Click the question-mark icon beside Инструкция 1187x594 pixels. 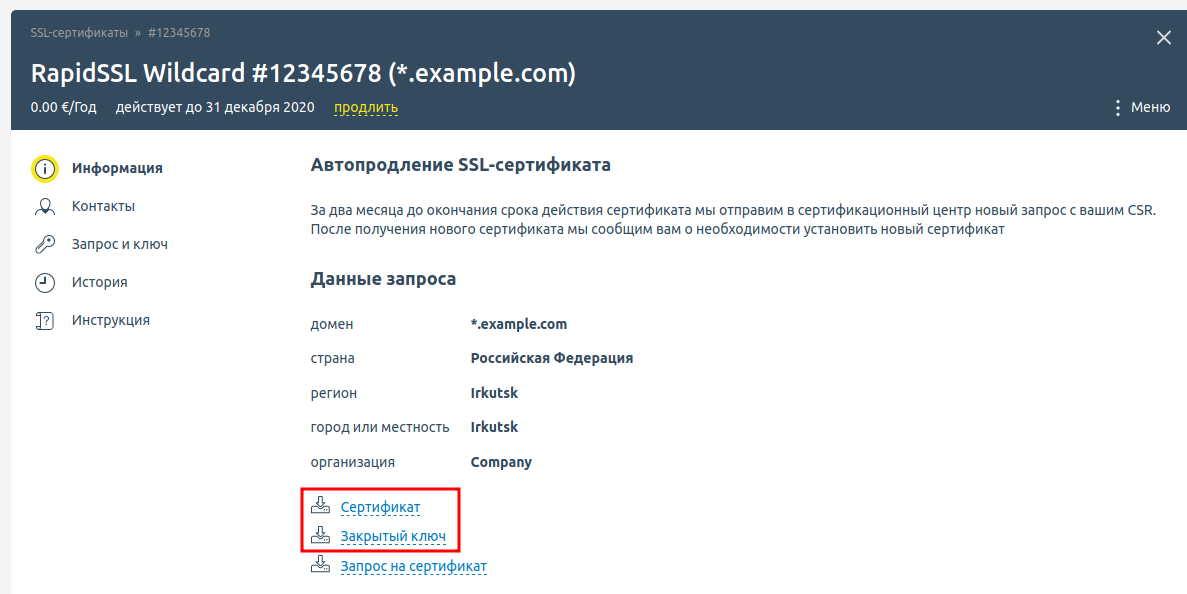(44, 321)
